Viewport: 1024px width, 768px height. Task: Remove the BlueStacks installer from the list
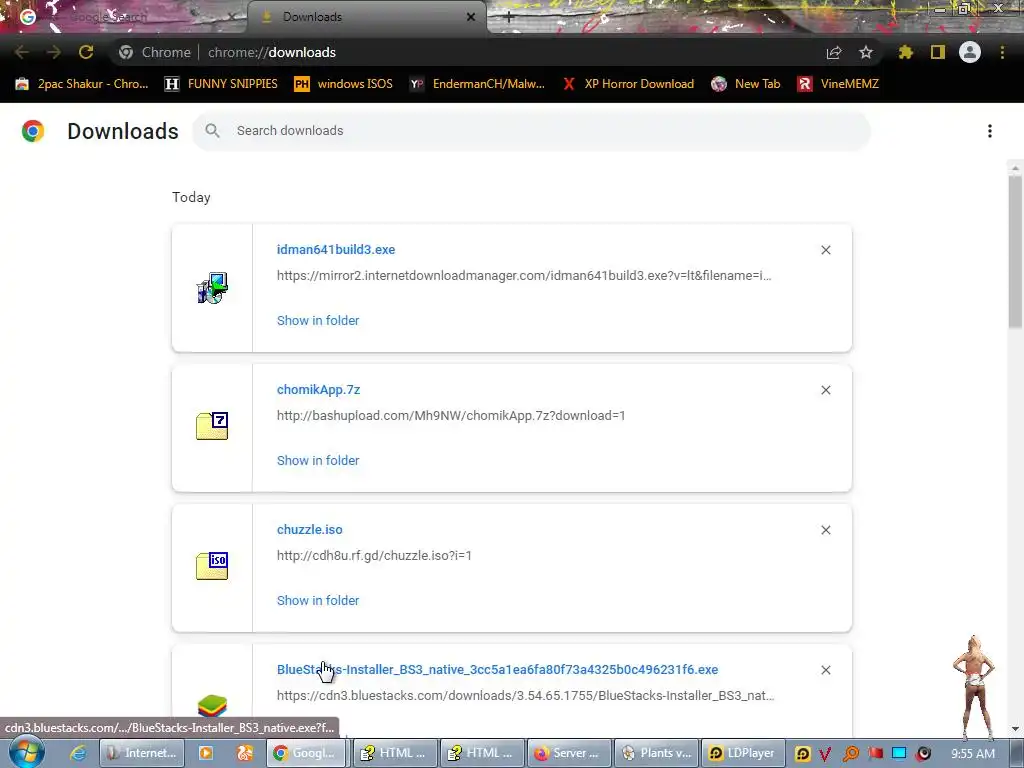pyautogui.click(x=825, y=670)
